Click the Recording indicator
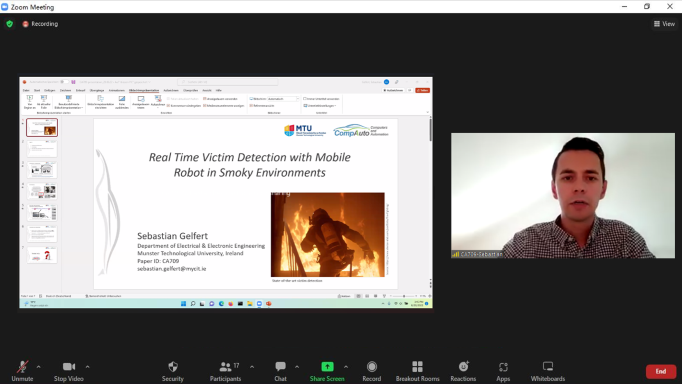This screenshot has height=384, width=682. [x=40, y=24]
